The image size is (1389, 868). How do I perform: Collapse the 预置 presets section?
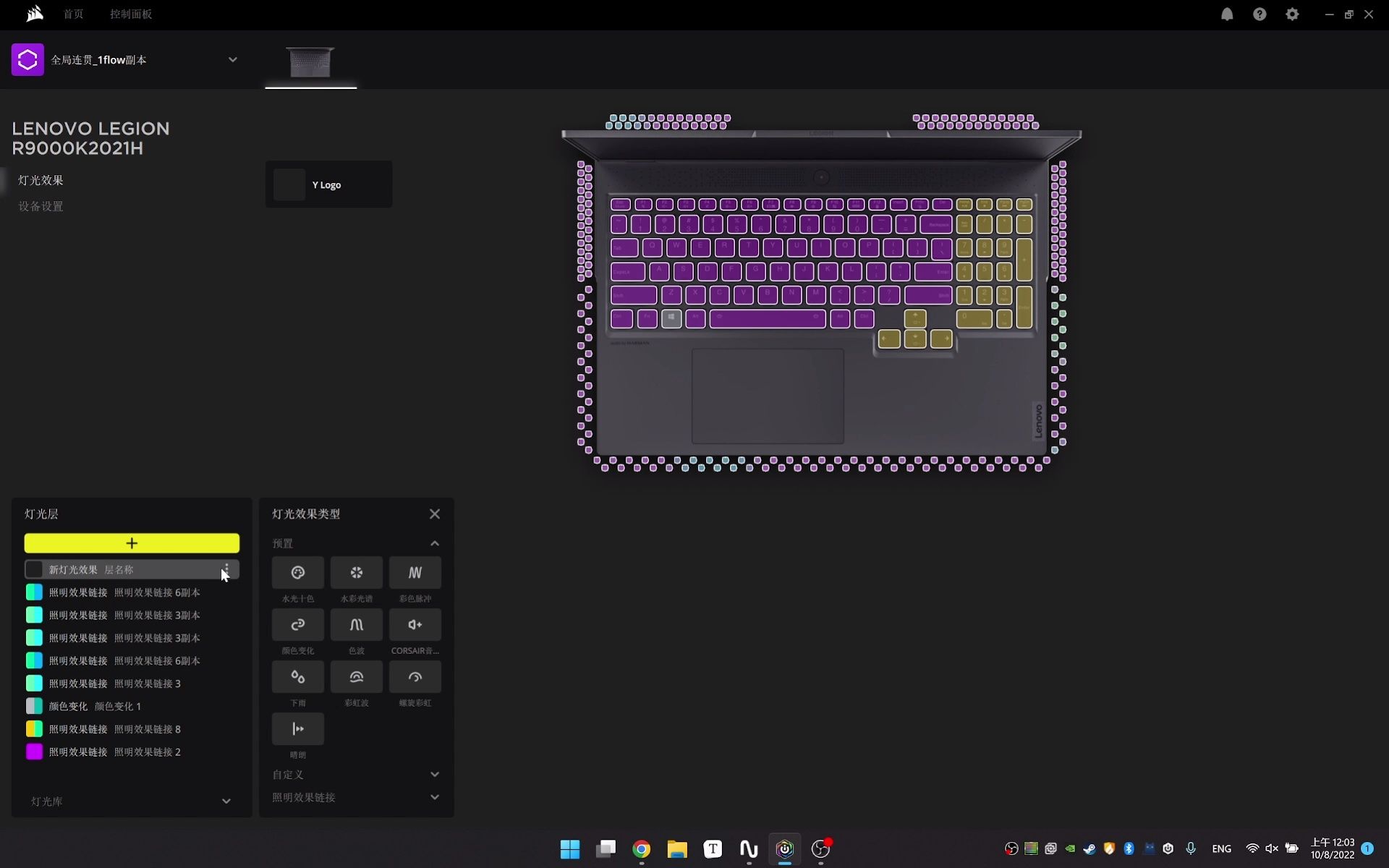[x=434, y=544]
